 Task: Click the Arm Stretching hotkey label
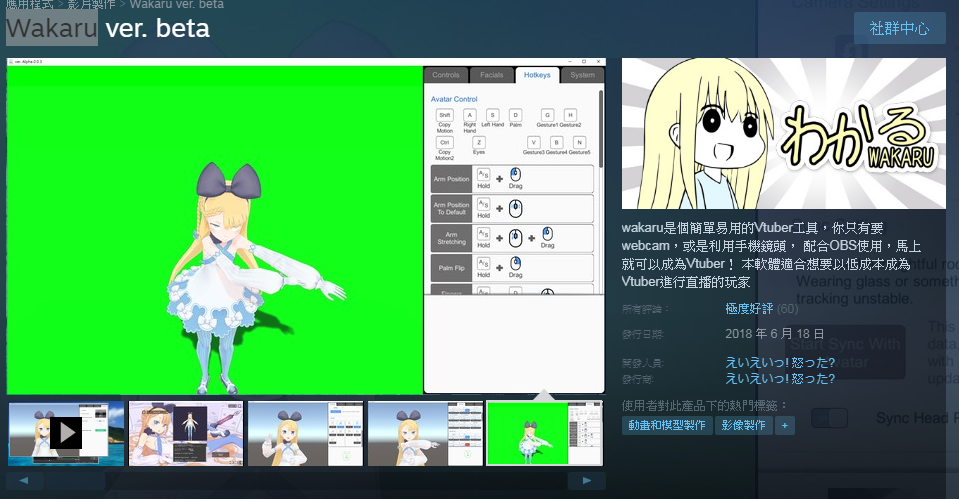pyautogui.click(x=451, y=238)
